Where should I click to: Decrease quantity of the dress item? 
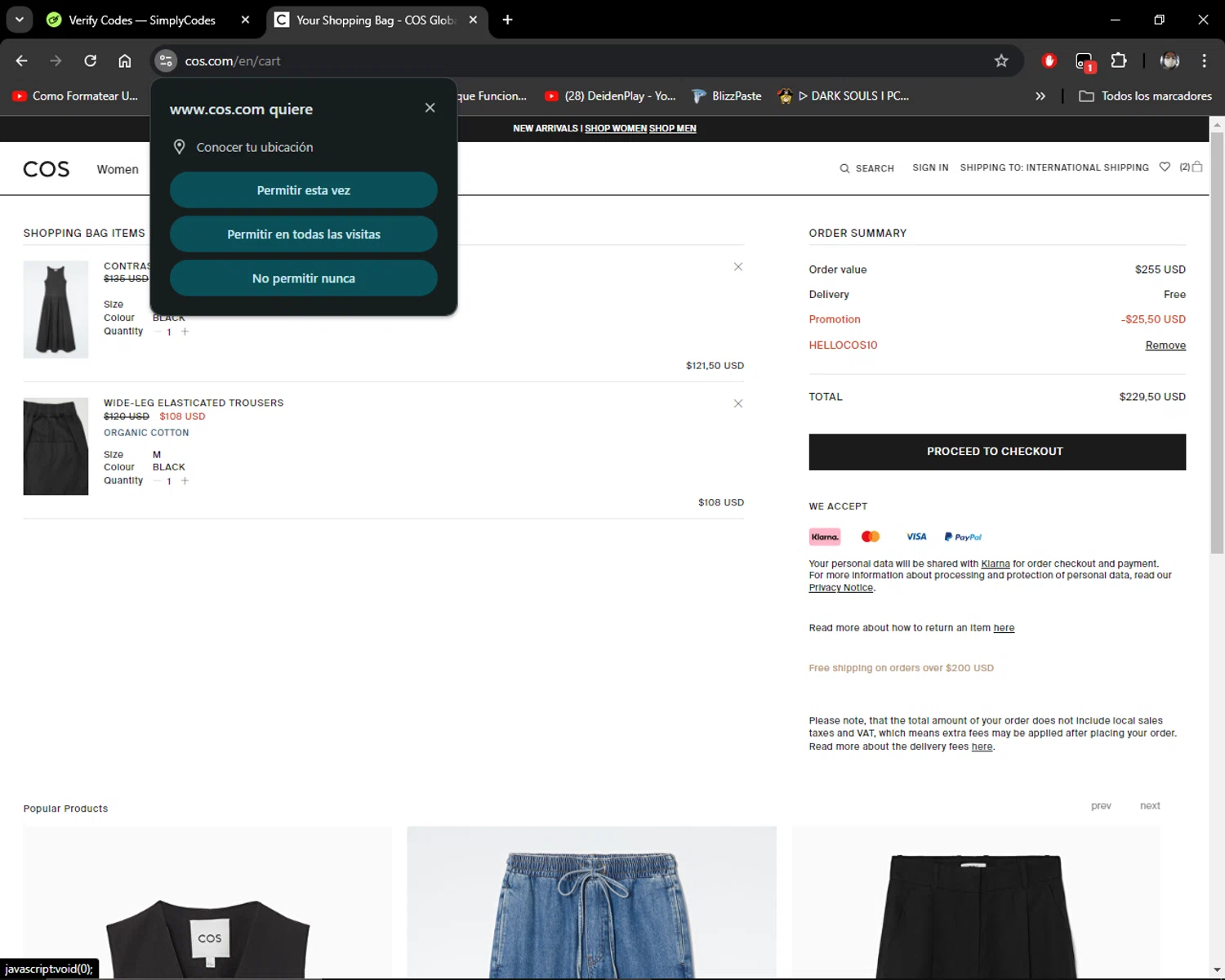click(x=158, y=332)
